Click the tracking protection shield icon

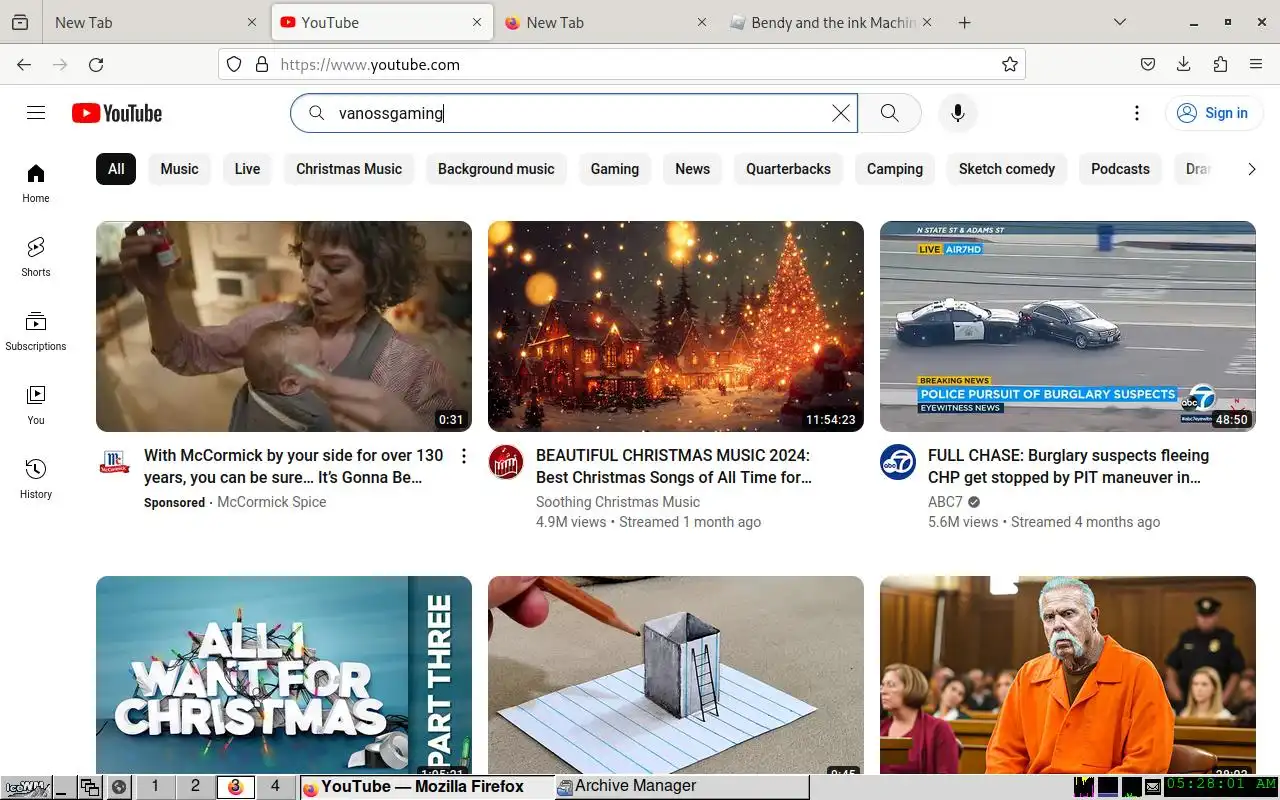pyautogui.click(x=234, y=64)
